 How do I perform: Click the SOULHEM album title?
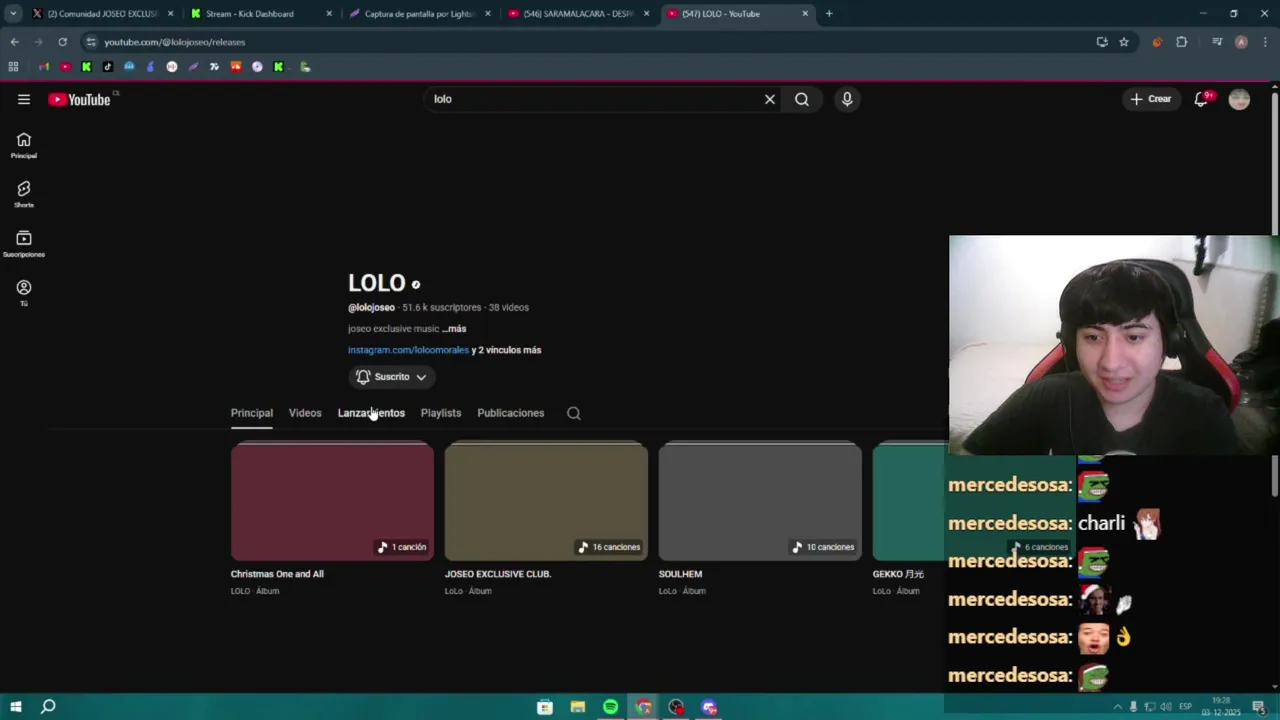pyautogui.click(x=681, y=574)
